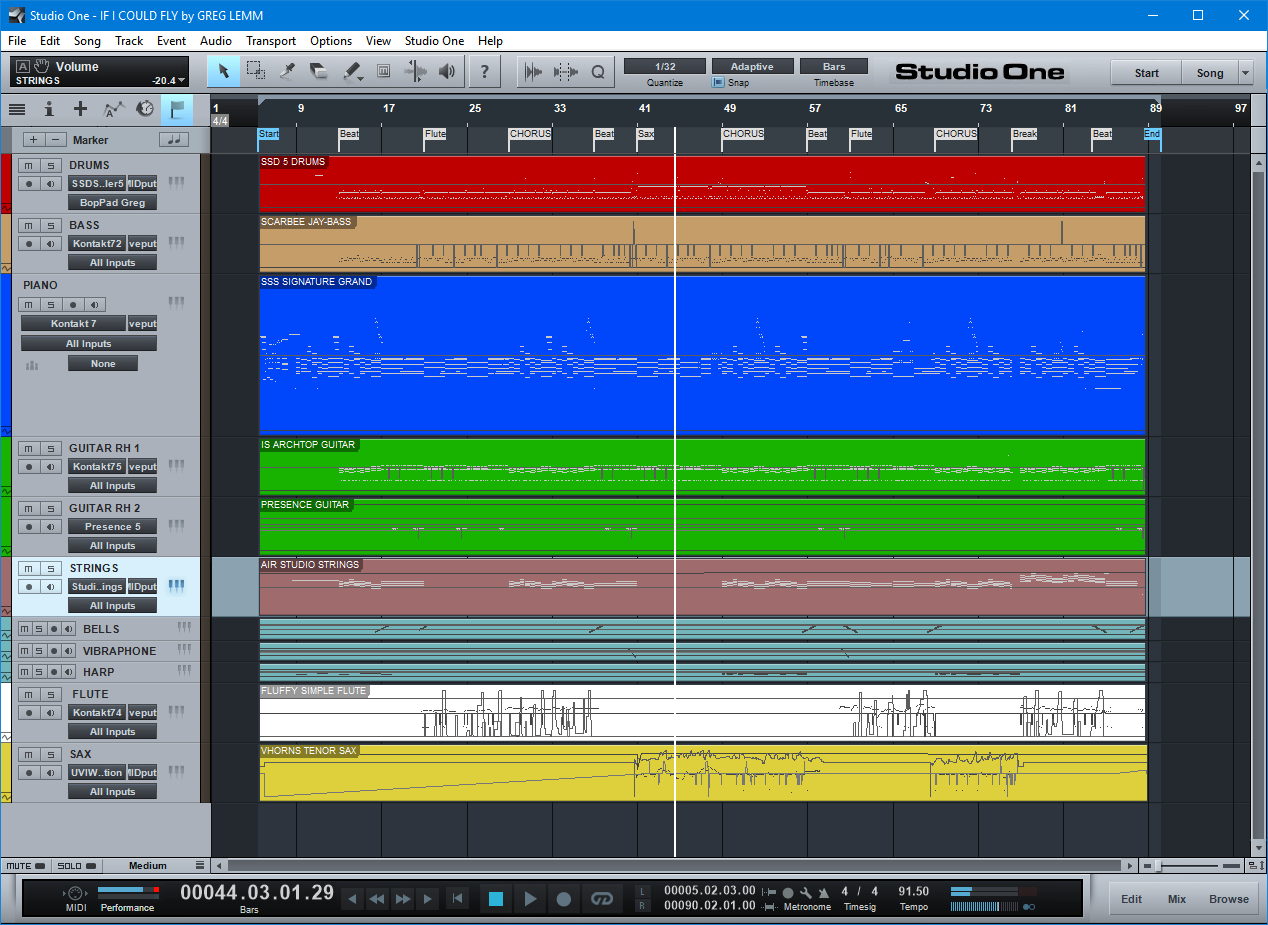Mute the PIANO track
The image size is (1268, 925).
(x=30, y=304)
